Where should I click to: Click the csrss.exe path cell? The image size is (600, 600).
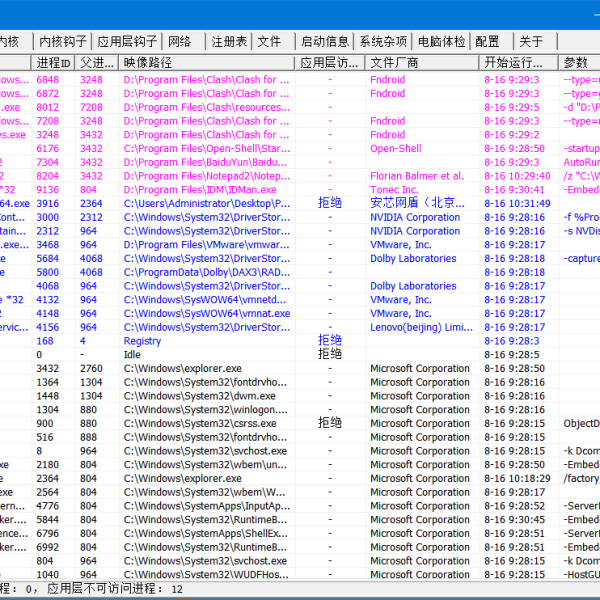pos(200,424)
